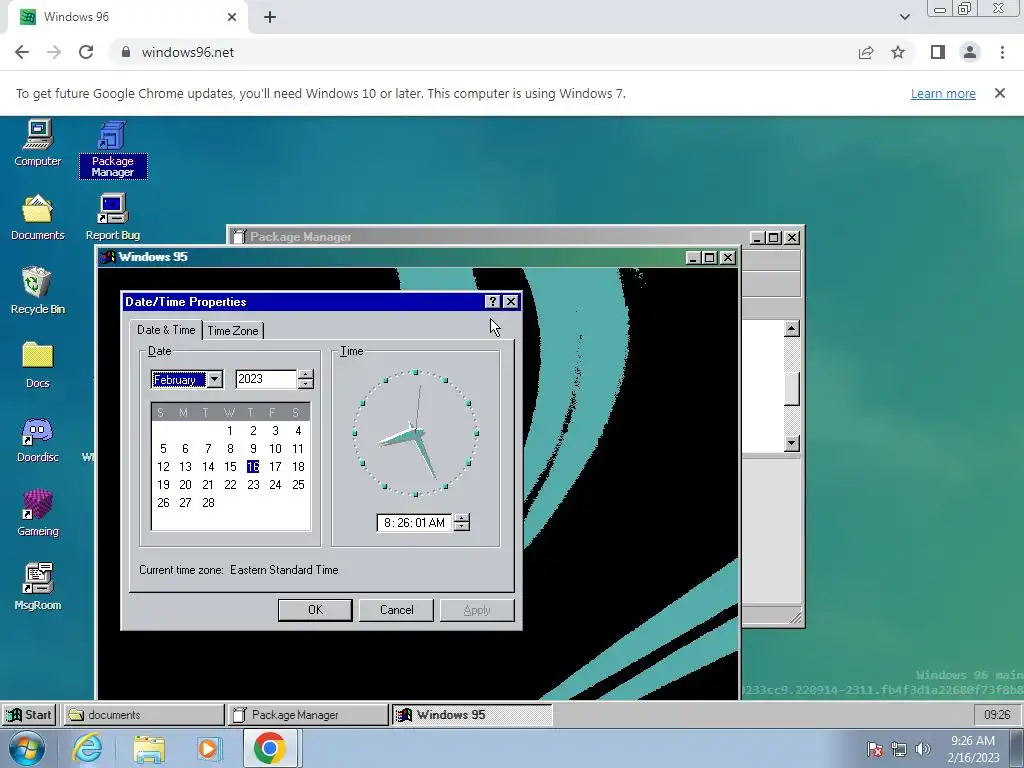Click the Date/Time Properties help question mark
This screenshot has width=1024, height=768.
pyautogui.click(x=492, y=301)
